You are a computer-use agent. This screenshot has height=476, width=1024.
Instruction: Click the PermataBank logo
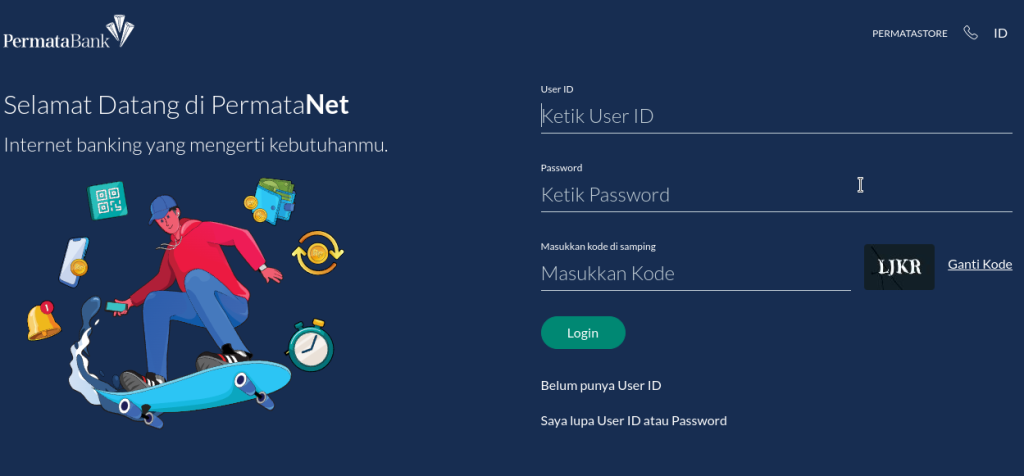(68, 34)
